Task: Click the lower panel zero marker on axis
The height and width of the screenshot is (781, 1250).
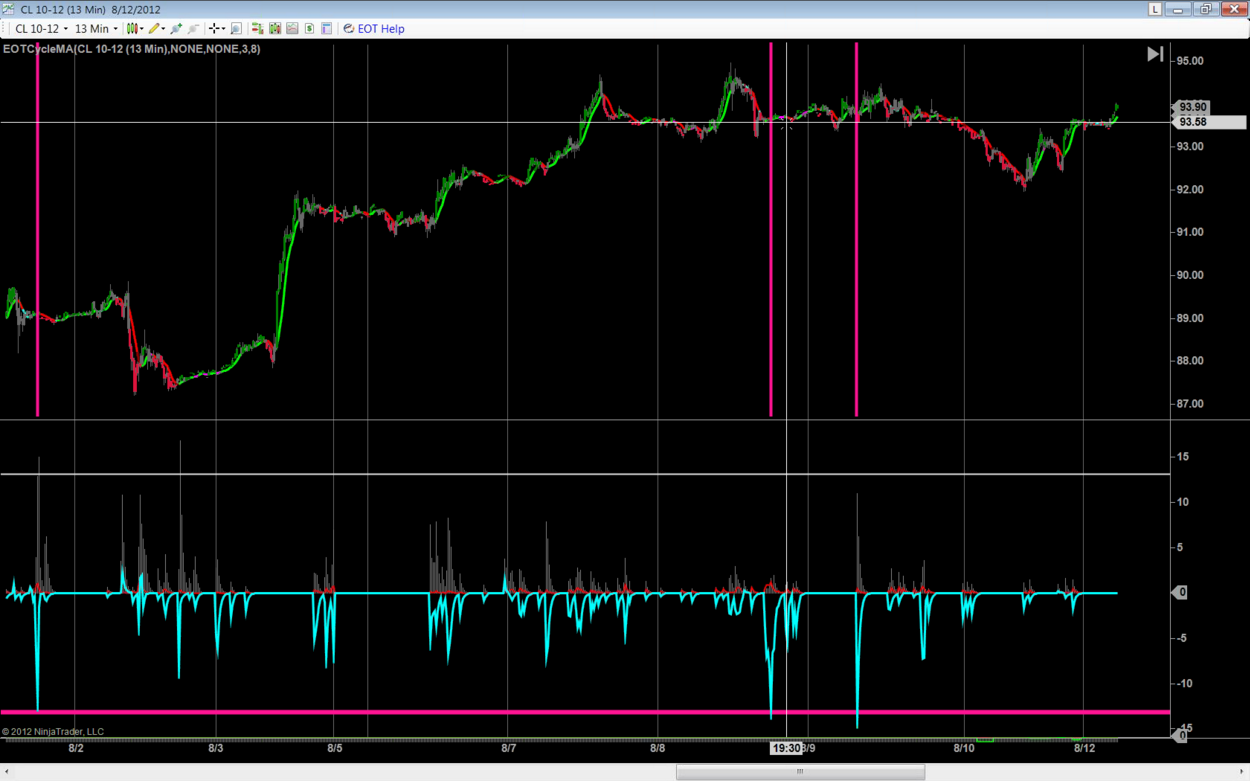Action: tap(1181, 592)
